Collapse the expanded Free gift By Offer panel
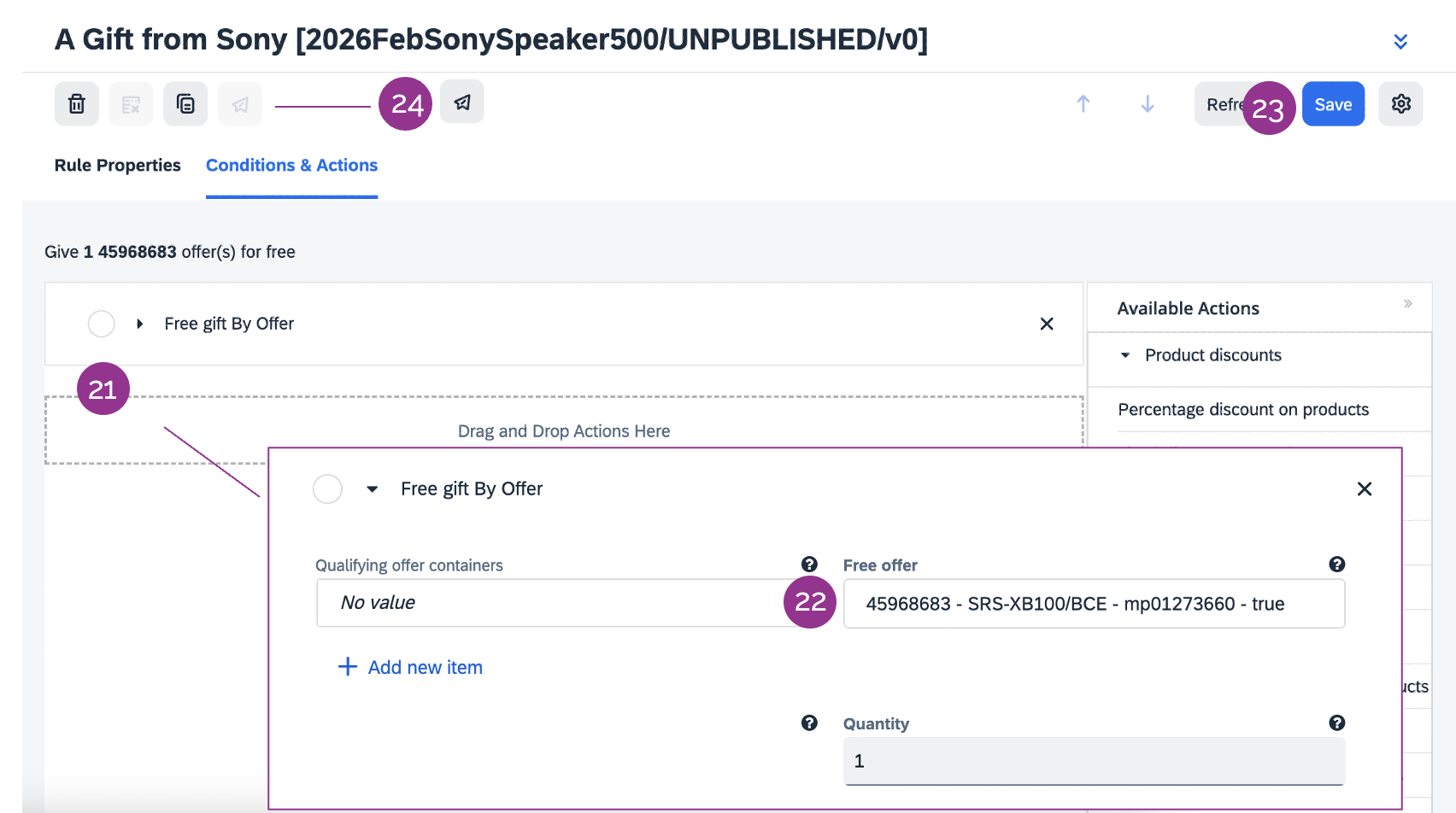 click(x=373, y=489)
